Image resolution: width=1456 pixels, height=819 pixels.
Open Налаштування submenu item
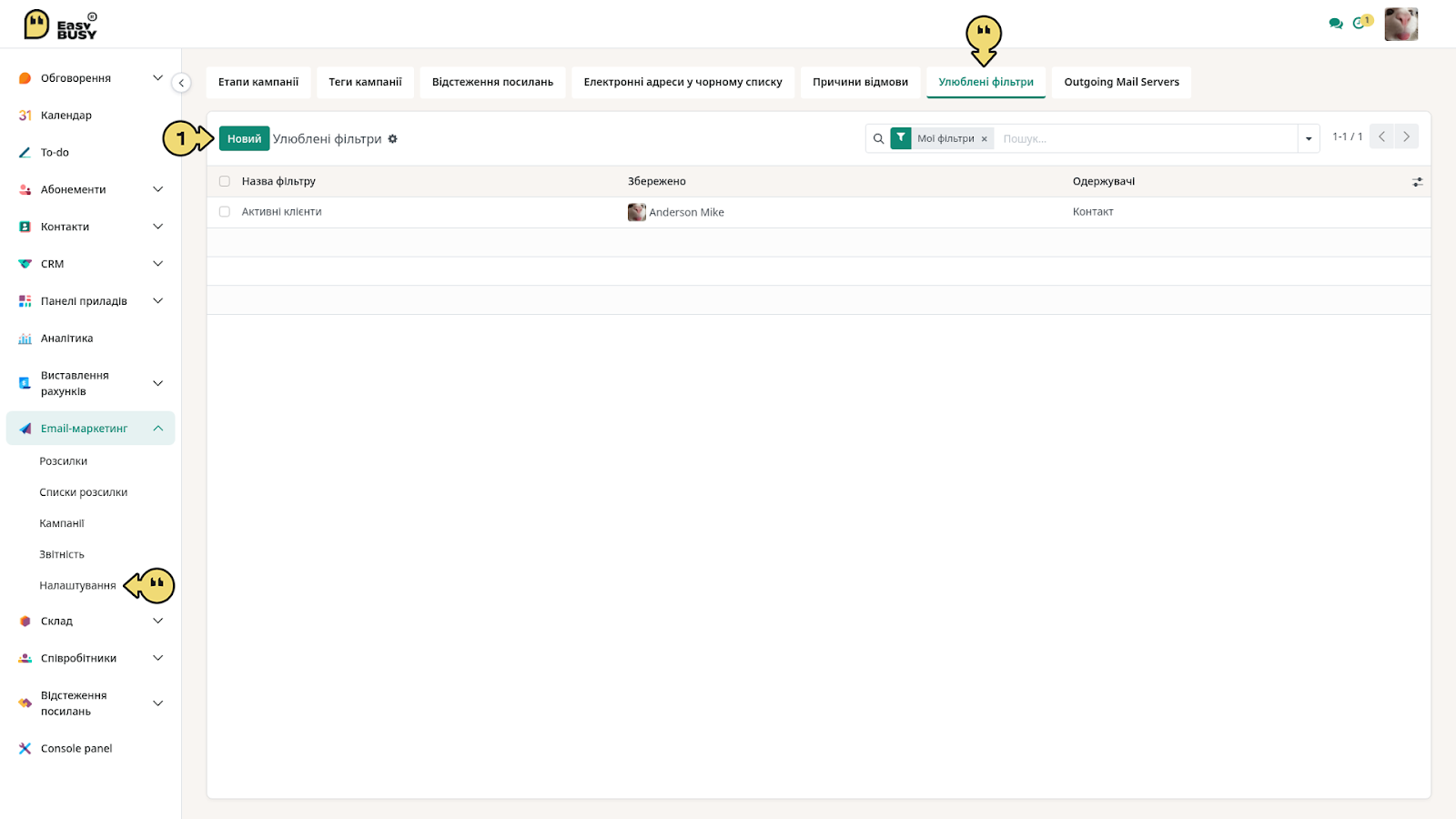pyautogui.click(x=77, y=585)
